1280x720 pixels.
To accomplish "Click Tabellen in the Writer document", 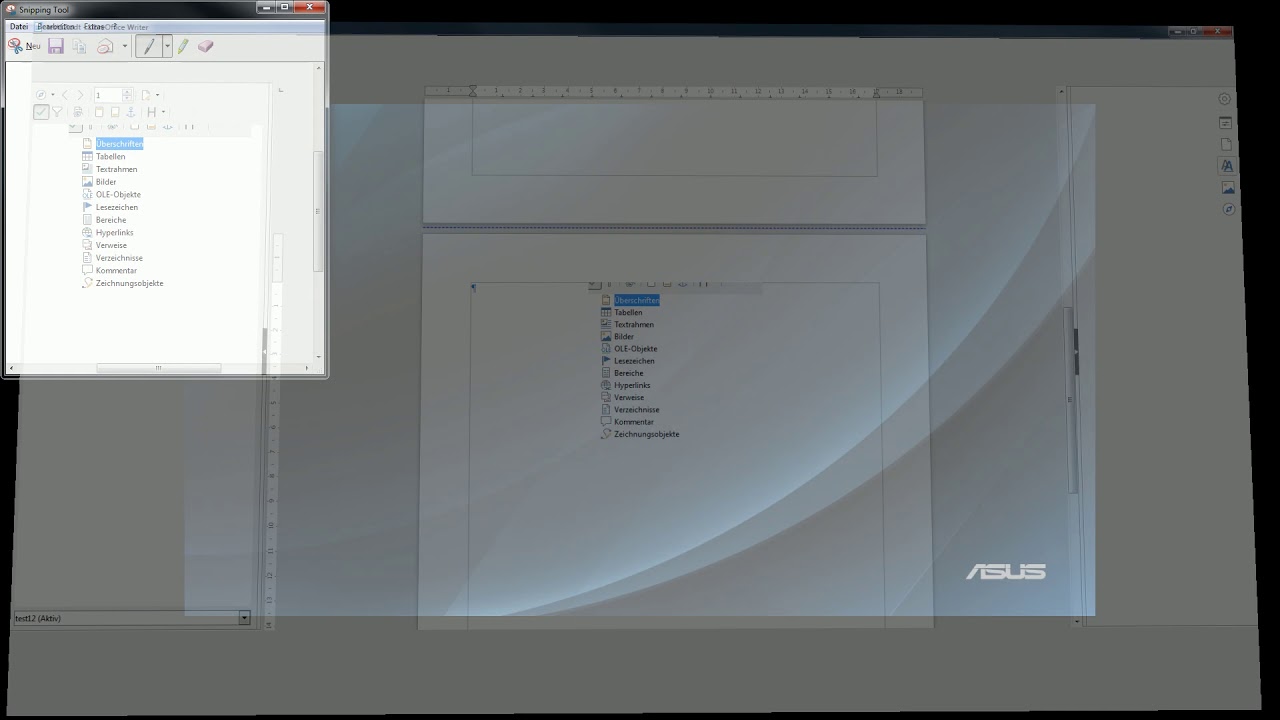I will click(x=628, y=313).
